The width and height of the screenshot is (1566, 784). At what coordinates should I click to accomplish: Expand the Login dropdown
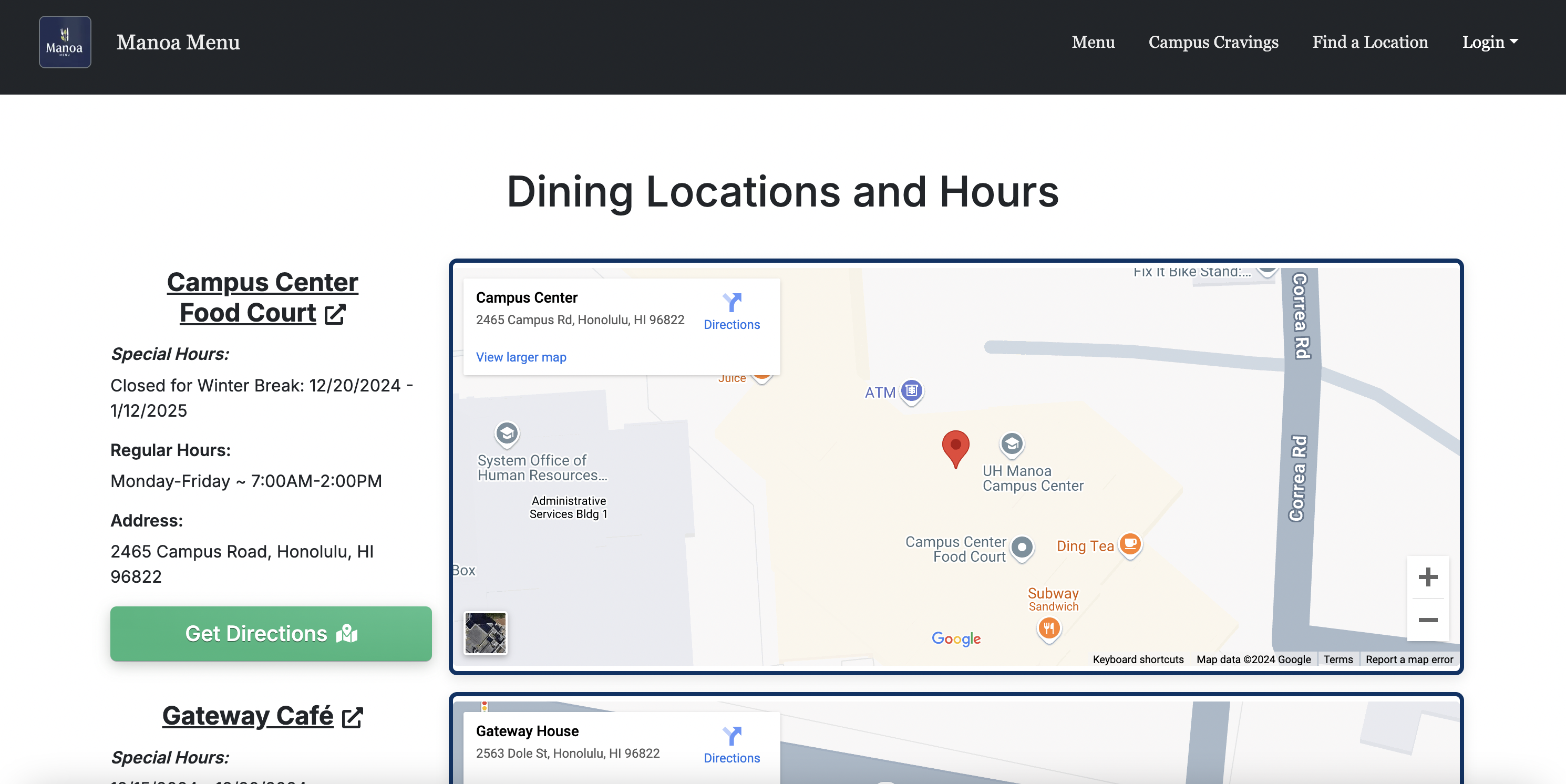point(1490,42)
